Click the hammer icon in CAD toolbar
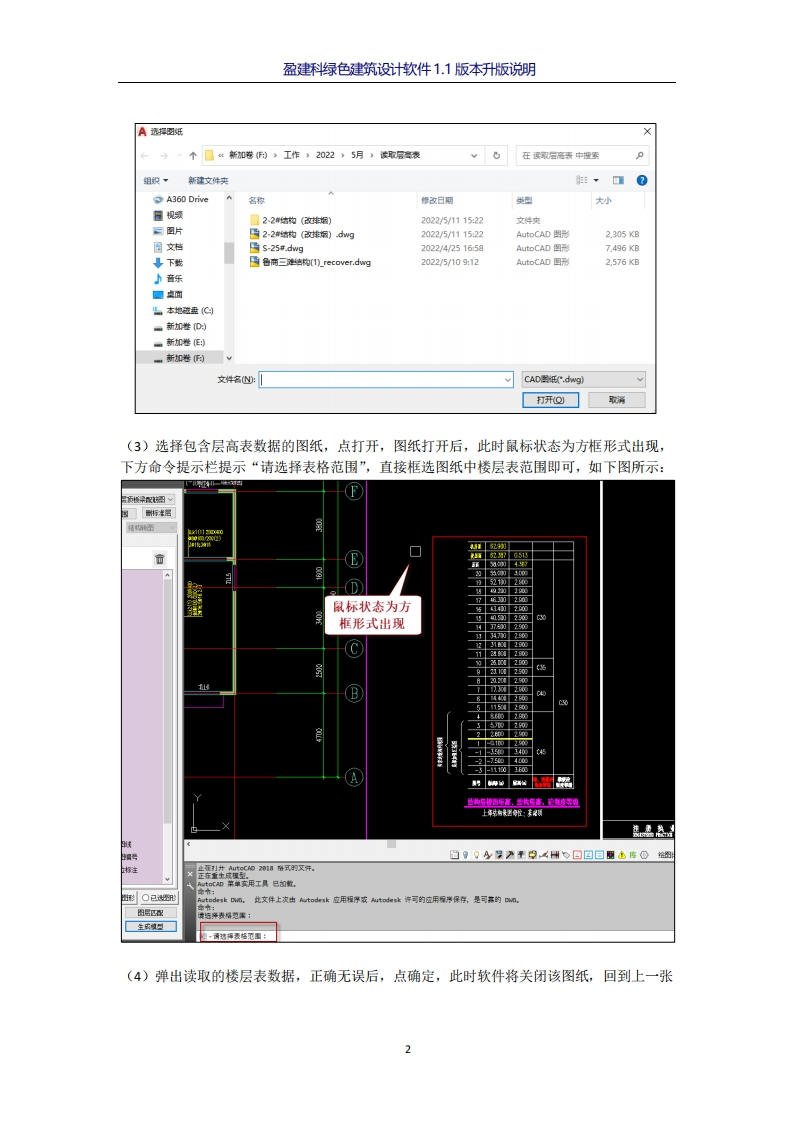Screen dimensions: 793x1122 pyautogui.click(x=510, y=855)
